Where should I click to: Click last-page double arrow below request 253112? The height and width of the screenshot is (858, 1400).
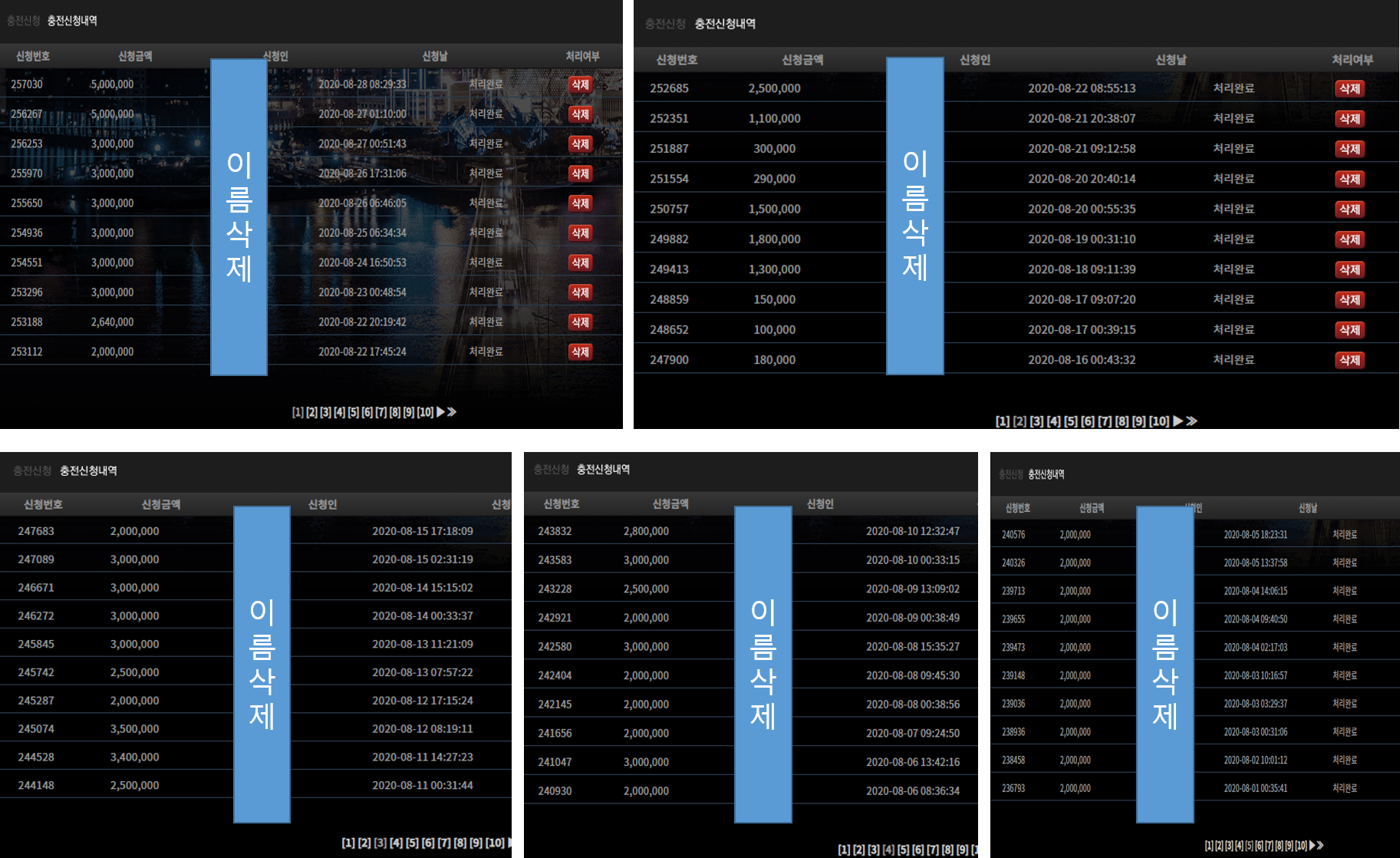452,412
